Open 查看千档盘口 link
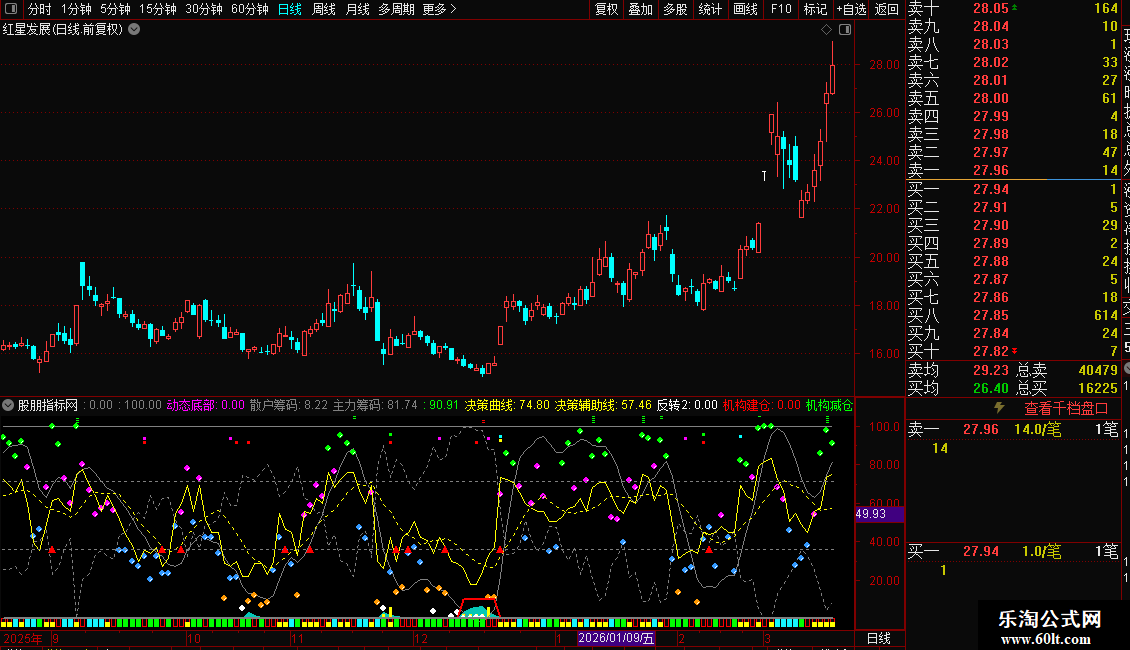 [x=1066, y=408]
